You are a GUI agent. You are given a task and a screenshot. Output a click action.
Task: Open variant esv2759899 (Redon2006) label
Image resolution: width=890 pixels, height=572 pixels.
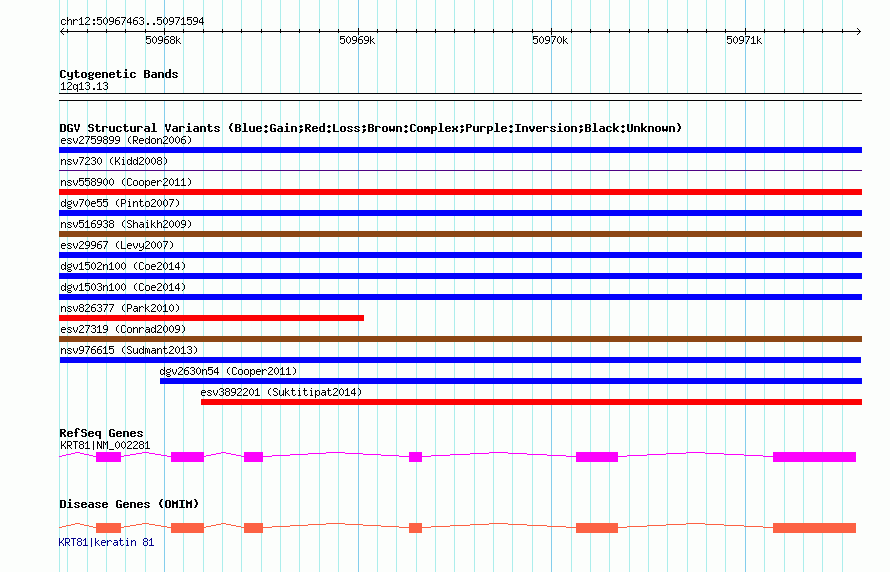126,140
